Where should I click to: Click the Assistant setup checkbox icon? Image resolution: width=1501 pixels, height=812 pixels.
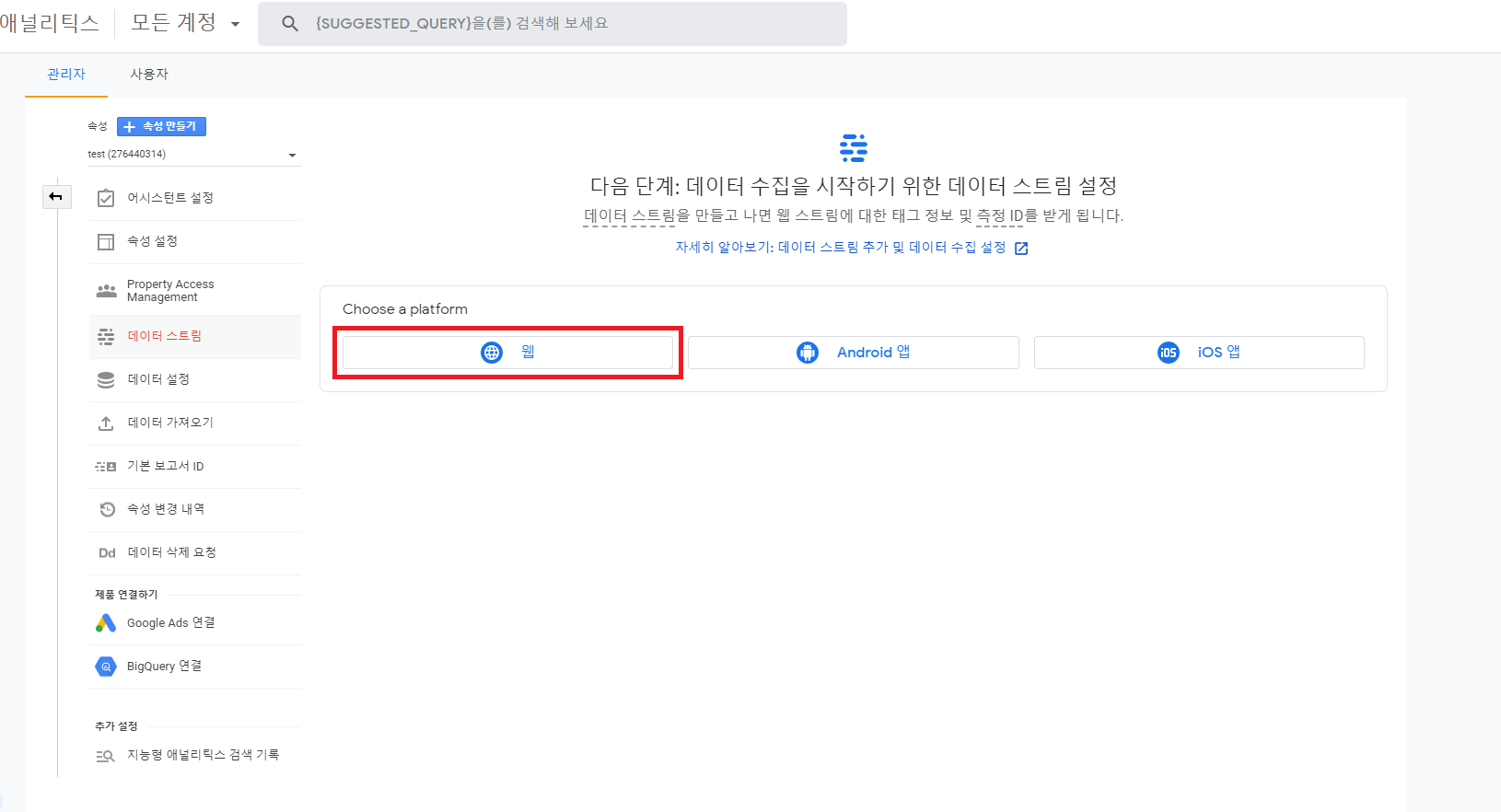(x=106, y=198)
